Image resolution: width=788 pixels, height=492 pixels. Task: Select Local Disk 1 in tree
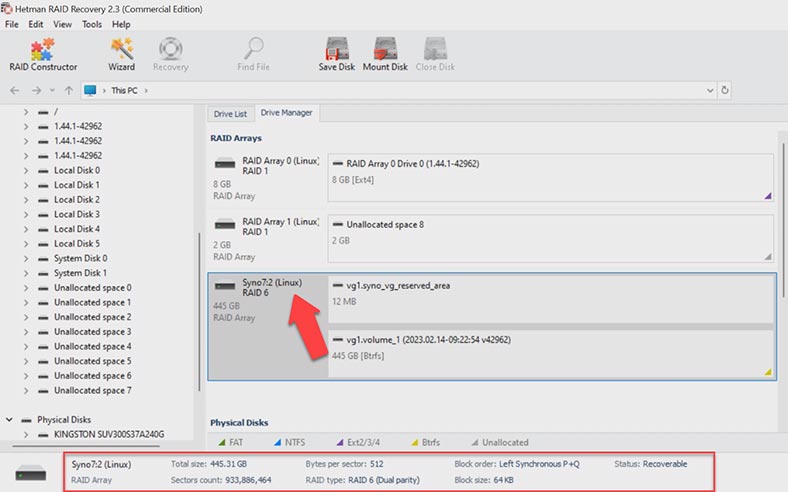[77, 185]
